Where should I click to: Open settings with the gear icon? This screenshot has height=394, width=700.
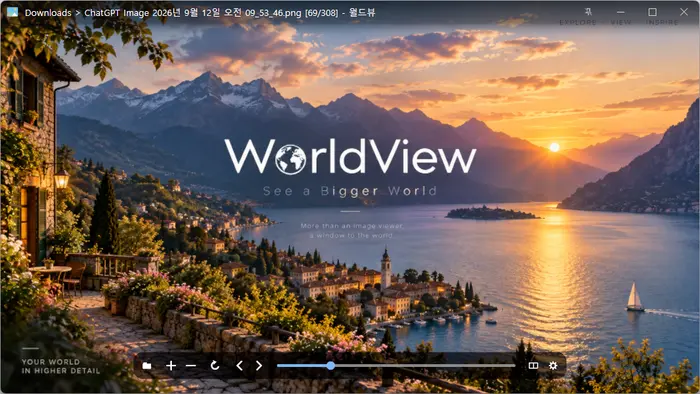[553, 365]
